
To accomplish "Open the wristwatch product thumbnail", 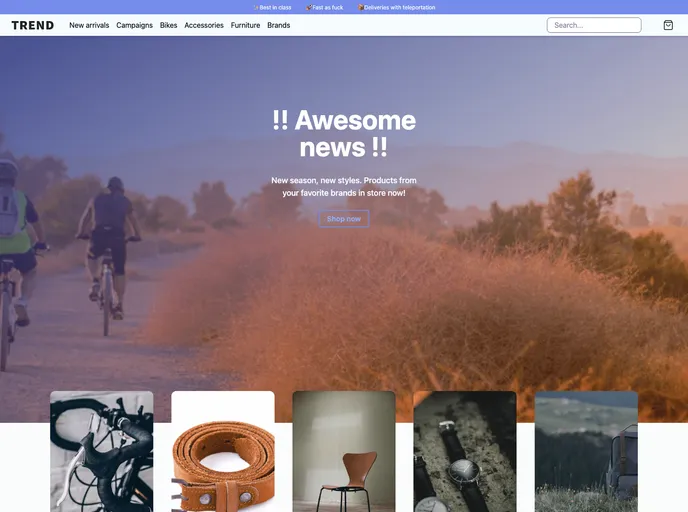I will (x=465, y=451).
